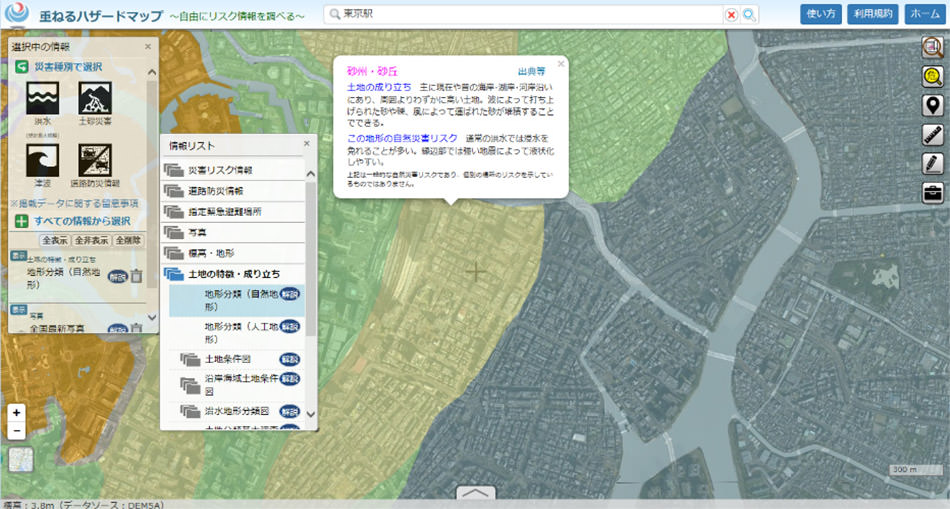Toggle 表示 for 地形分類 layer
The height and width of the screenshot is (509, 950).
click(17, 255)
